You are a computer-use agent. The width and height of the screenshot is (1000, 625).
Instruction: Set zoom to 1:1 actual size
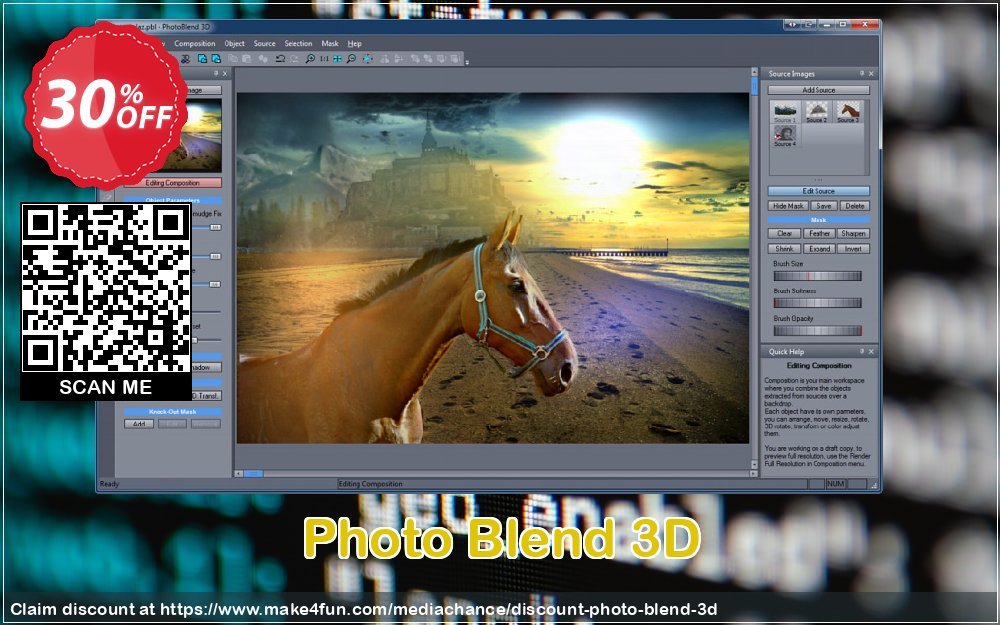(324, 59)
